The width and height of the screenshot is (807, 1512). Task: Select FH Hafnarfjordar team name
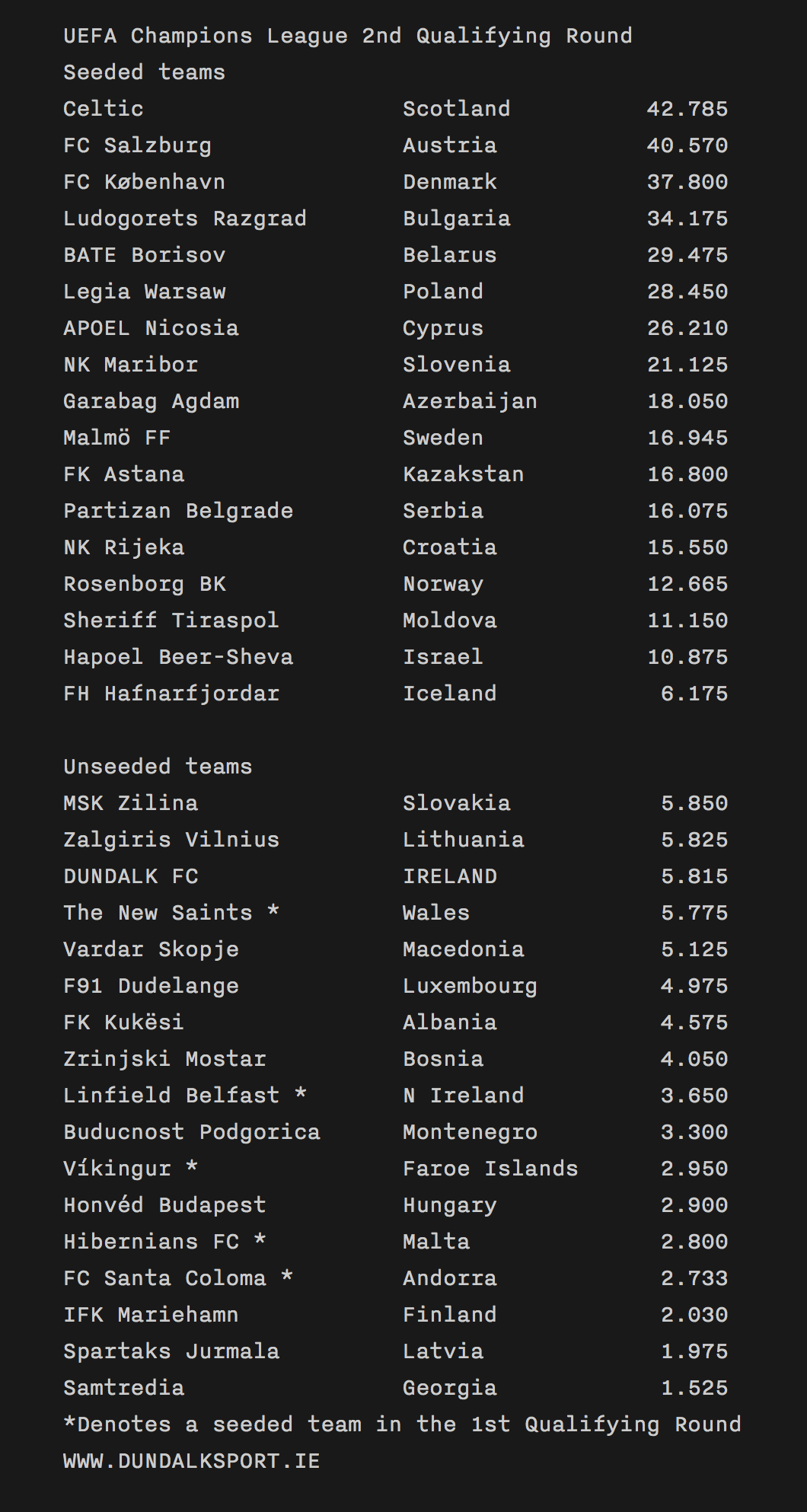click(171, 694)
